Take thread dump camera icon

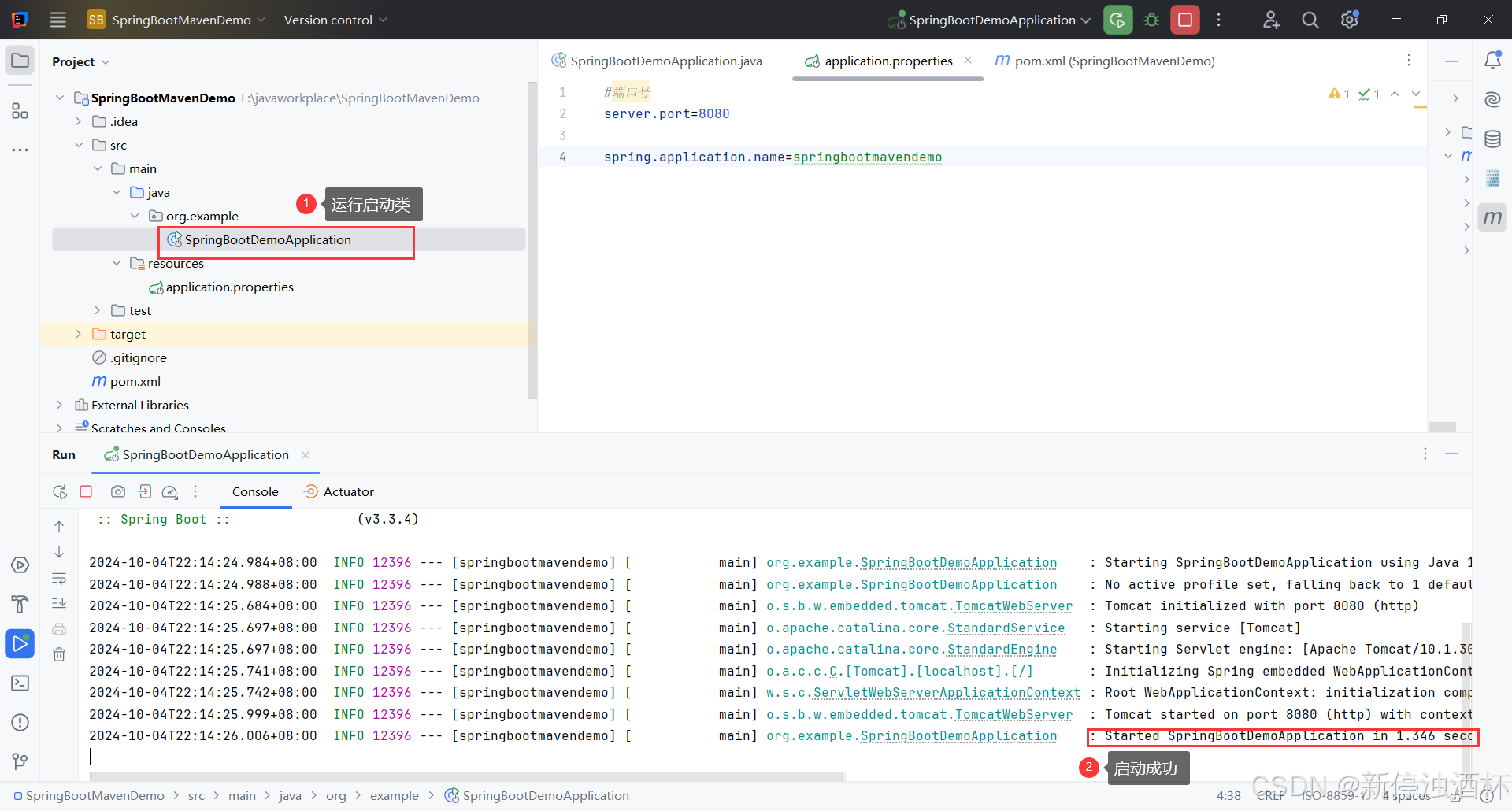[x=118, y=491]
